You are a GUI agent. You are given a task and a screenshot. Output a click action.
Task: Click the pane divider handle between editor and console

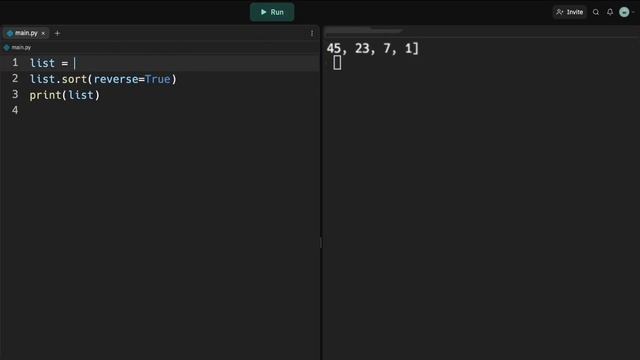(x=321, y=243)
